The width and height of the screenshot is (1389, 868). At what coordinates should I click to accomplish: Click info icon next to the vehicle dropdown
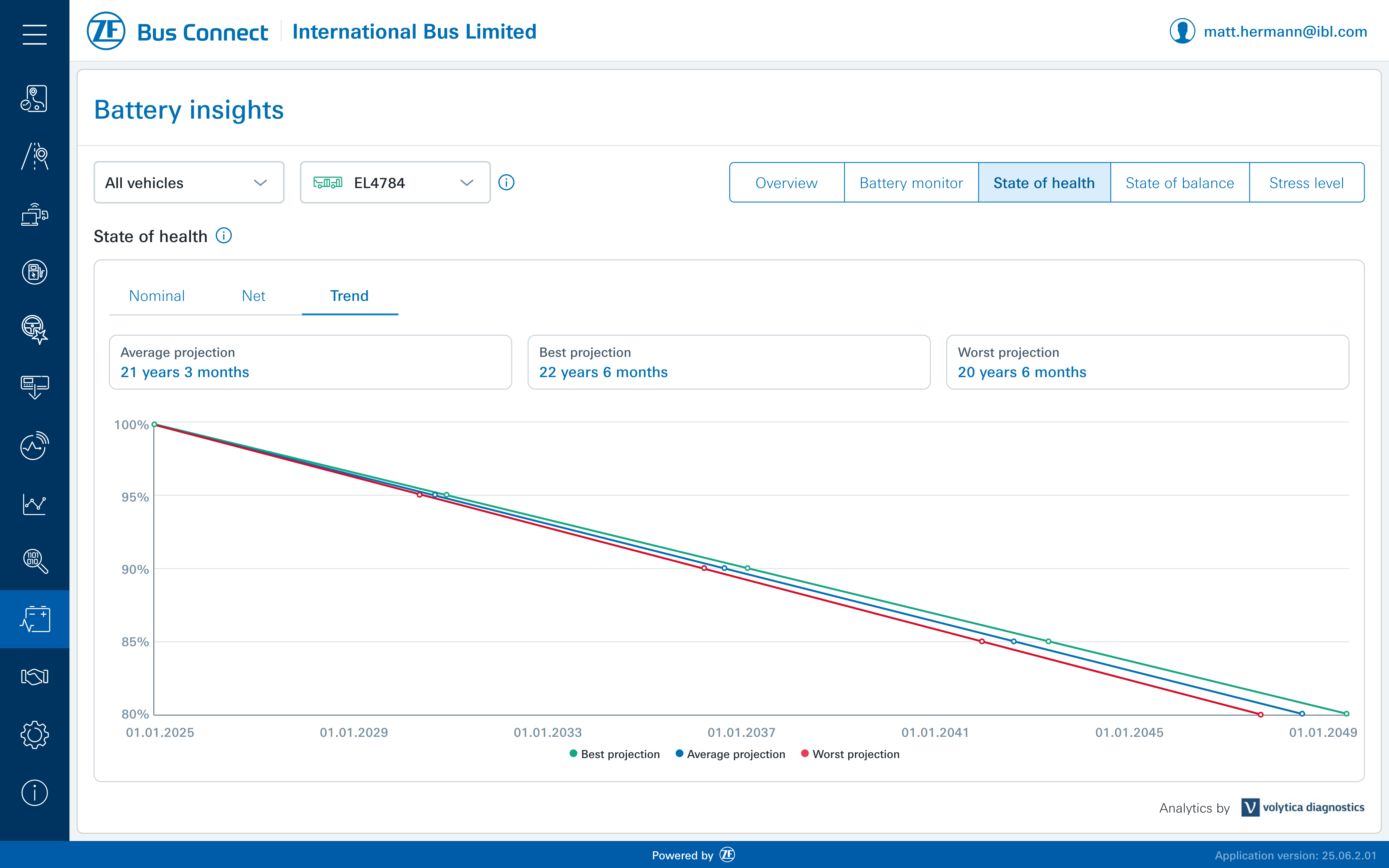(506, 183)
